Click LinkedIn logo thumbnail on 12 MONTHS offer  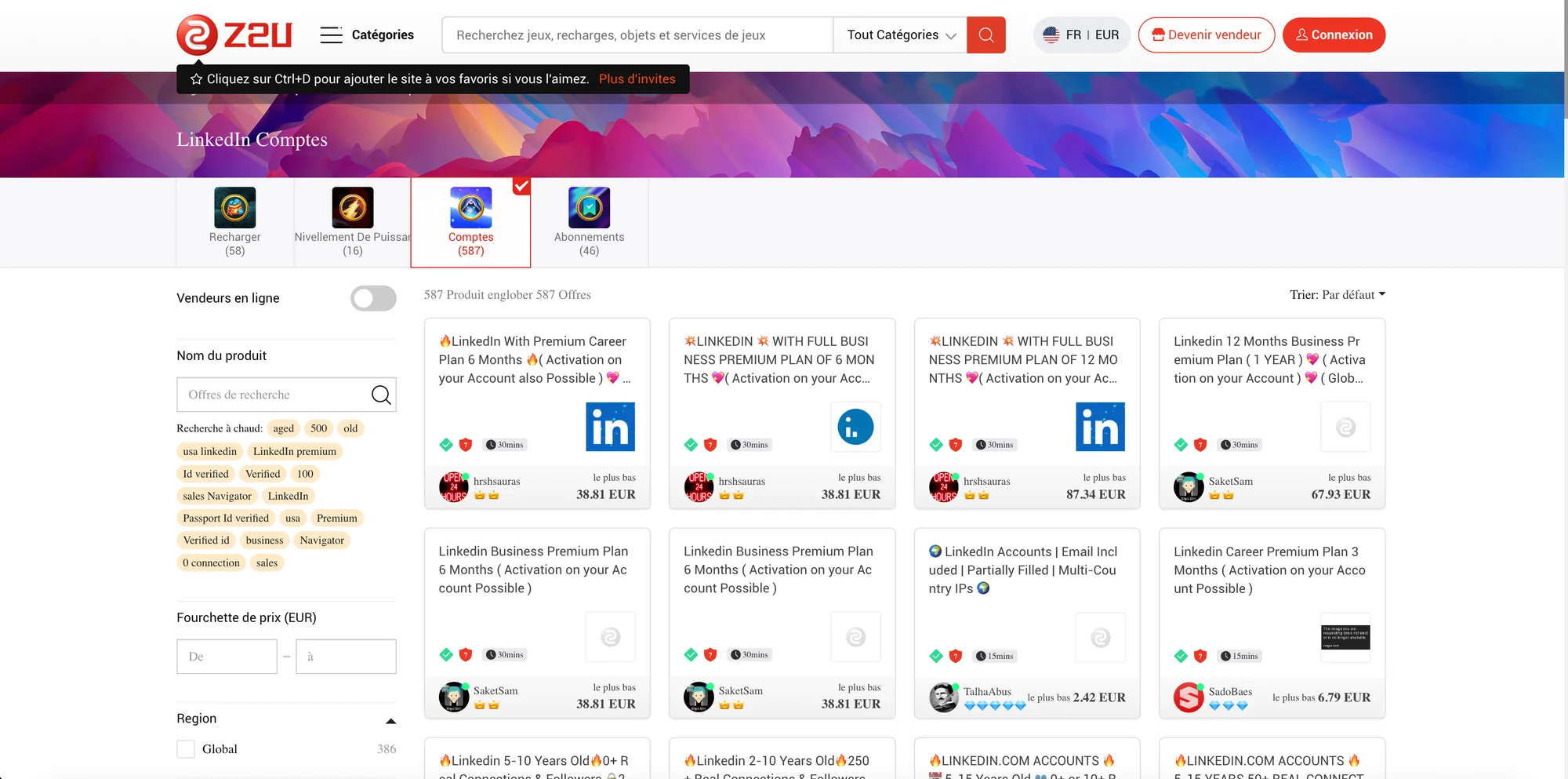(x=1100, y=427)
